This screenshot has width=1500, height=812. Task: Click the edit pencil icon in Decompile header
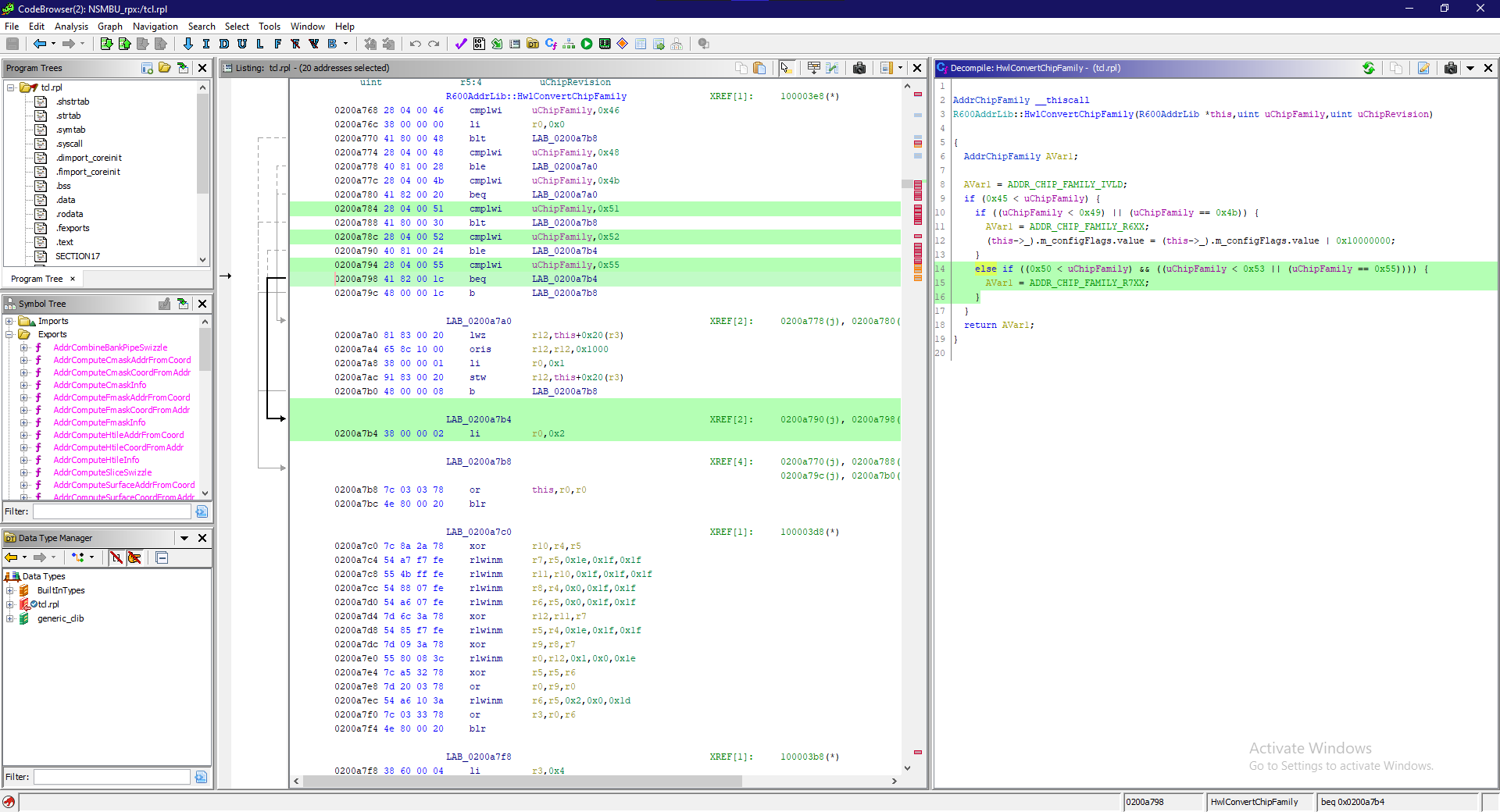1423,69
